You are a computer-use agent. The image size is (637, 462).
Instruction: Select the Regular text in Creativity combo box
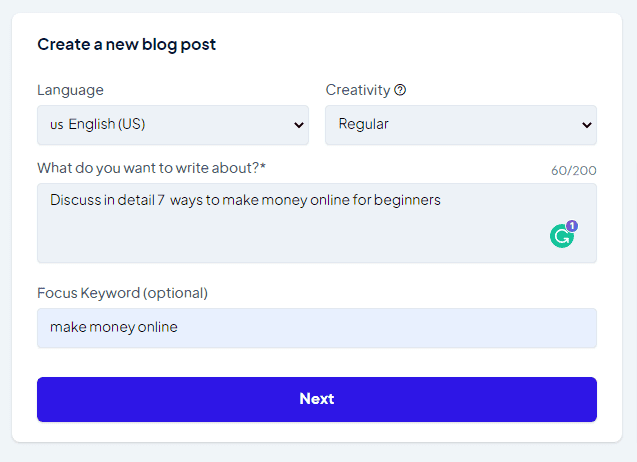[364, 124]
